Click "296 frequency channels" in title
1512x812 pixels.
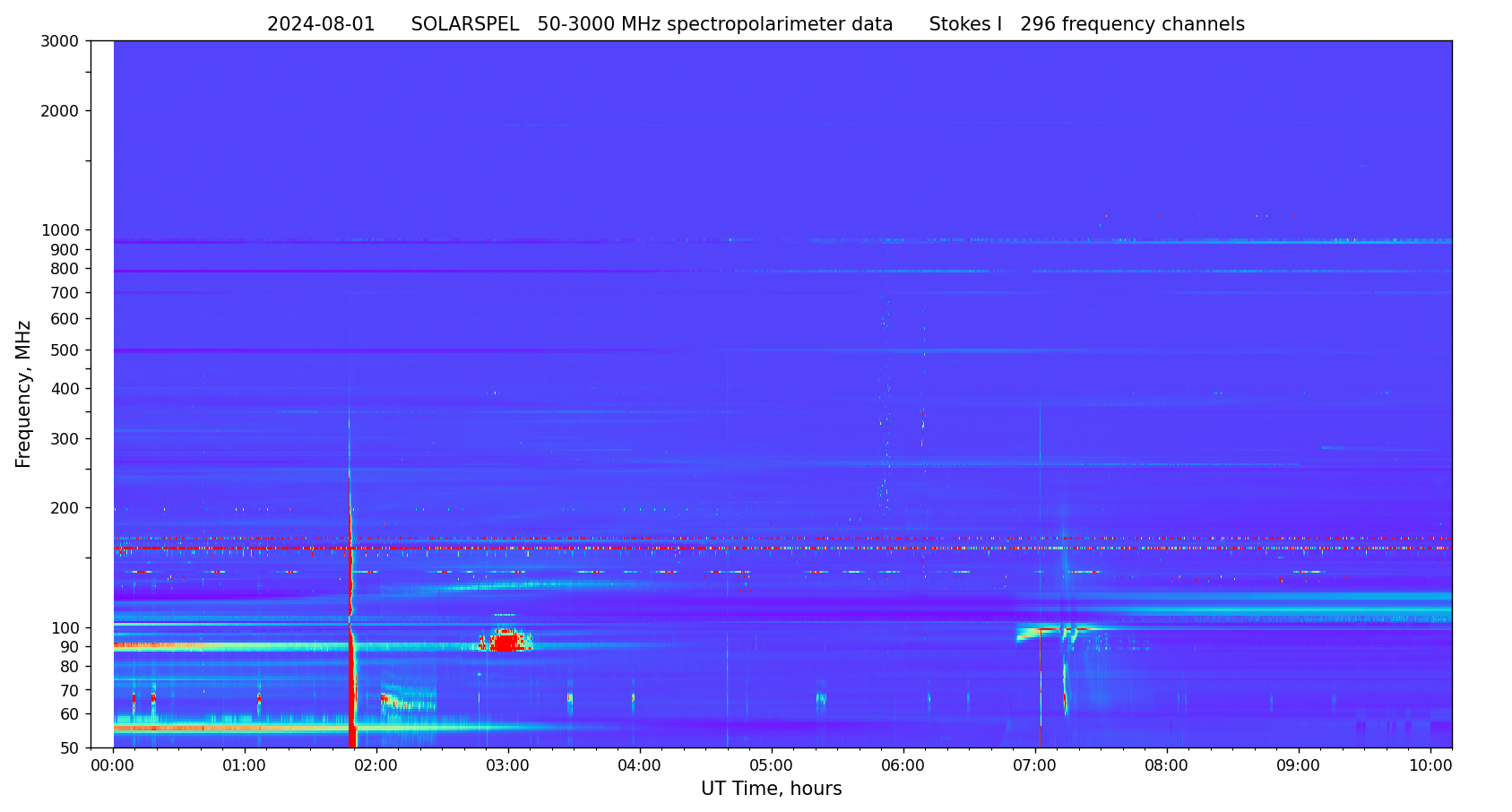[1132, 25]
